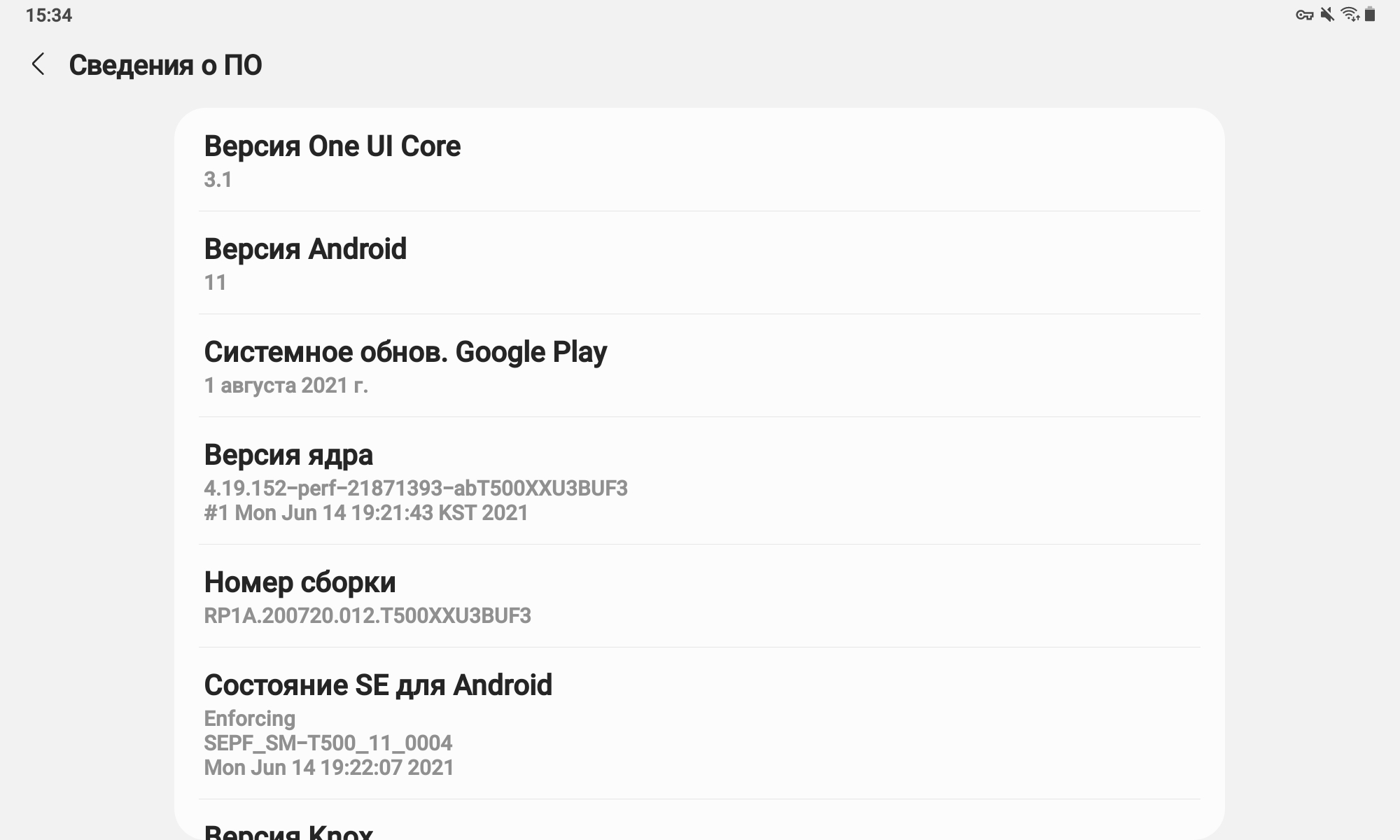This screenshot has height=840, width=1400.
Task: Tap the battery status icon
Action: coord(1370,15)
